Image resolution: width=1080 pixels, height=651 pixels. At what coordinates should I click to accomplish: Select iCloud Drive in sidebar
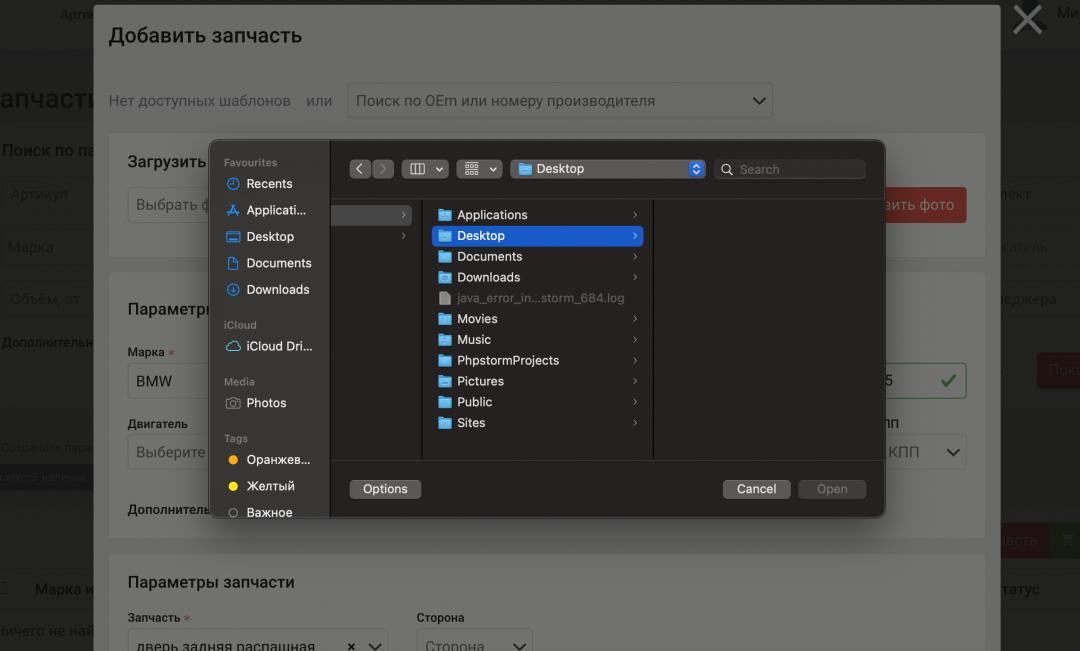click(279, 346)
